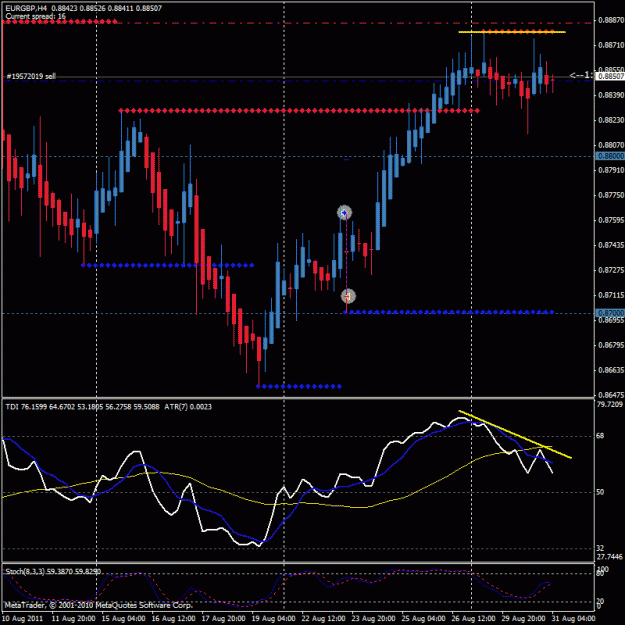Click the '26 Aug 12:00' time axis label

pos(474,619)
